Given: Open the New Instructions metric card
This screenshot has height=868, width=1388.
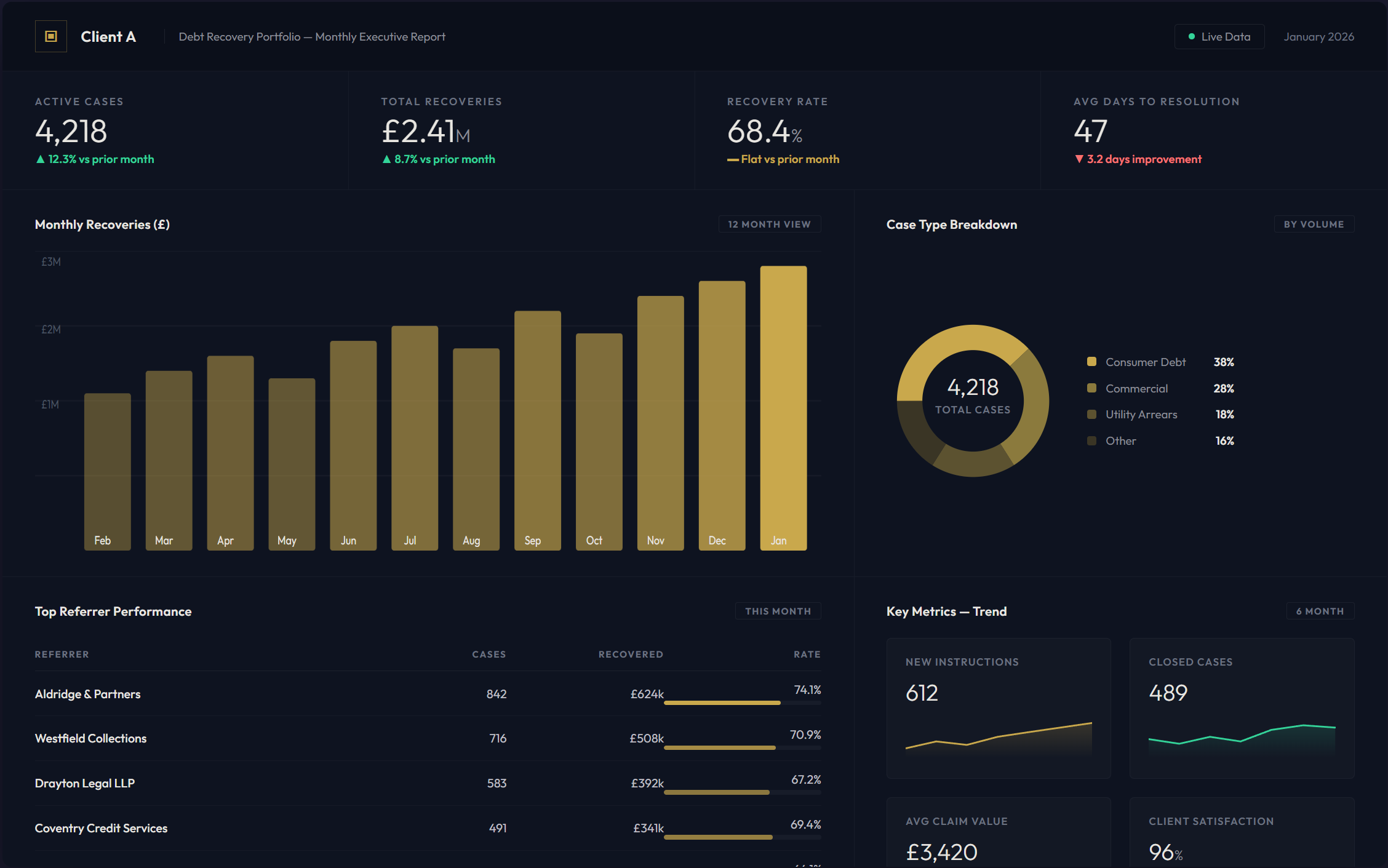Looking at the screenshot, I should 998,707.
